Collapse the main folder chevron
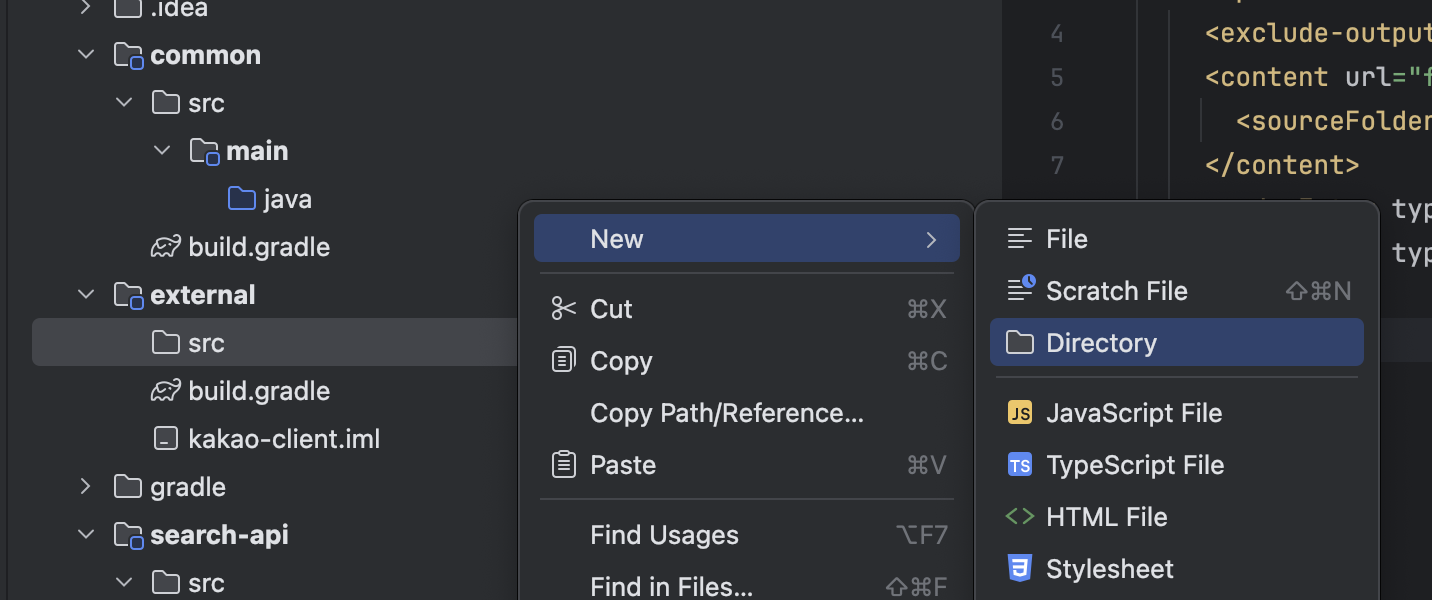The width and height of the screenshot is (1432, 600). (162, 151)
